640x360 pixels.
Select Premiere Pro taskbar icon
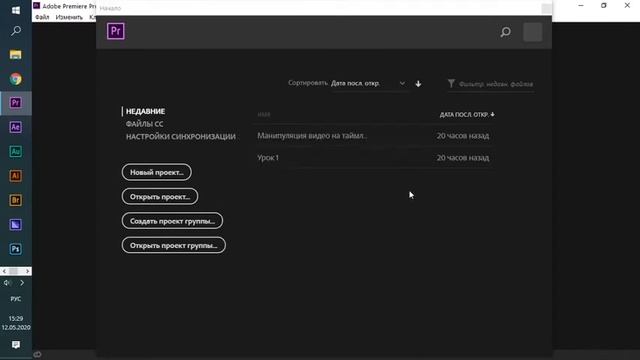click(16, 103)
